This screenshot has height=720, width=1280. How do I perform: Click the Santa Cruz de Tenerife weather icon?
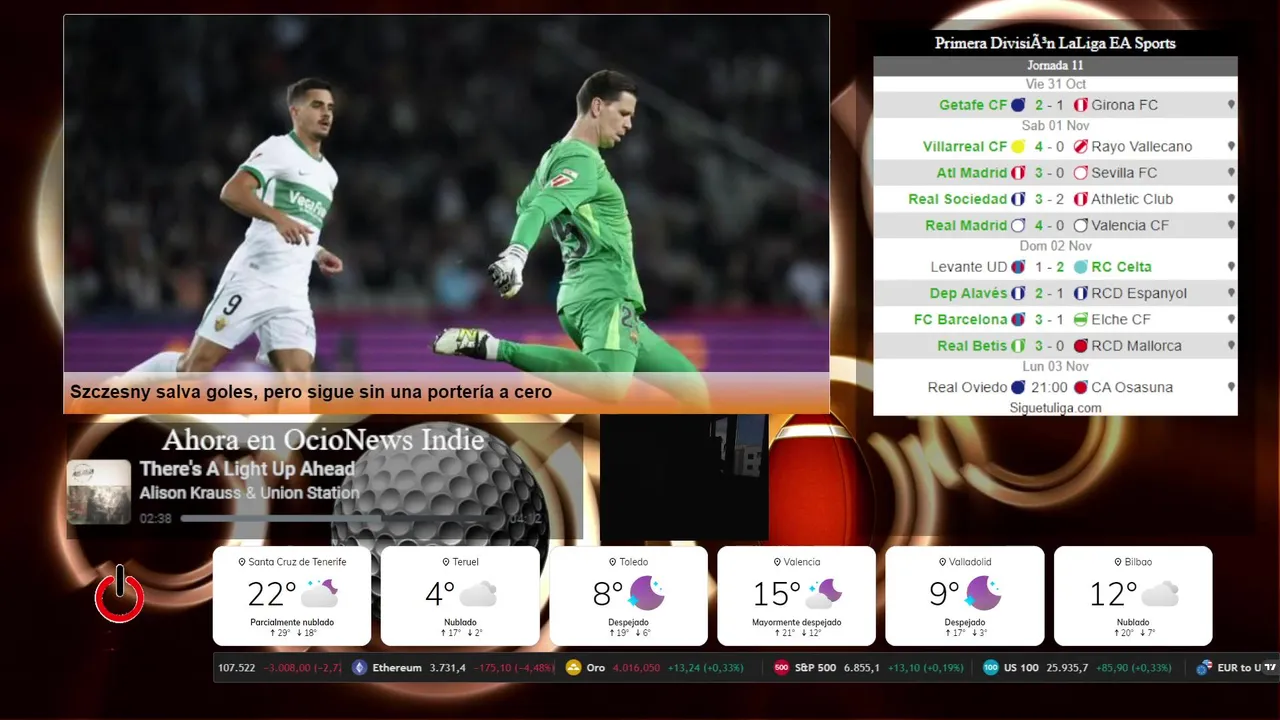tap(320, 593)
